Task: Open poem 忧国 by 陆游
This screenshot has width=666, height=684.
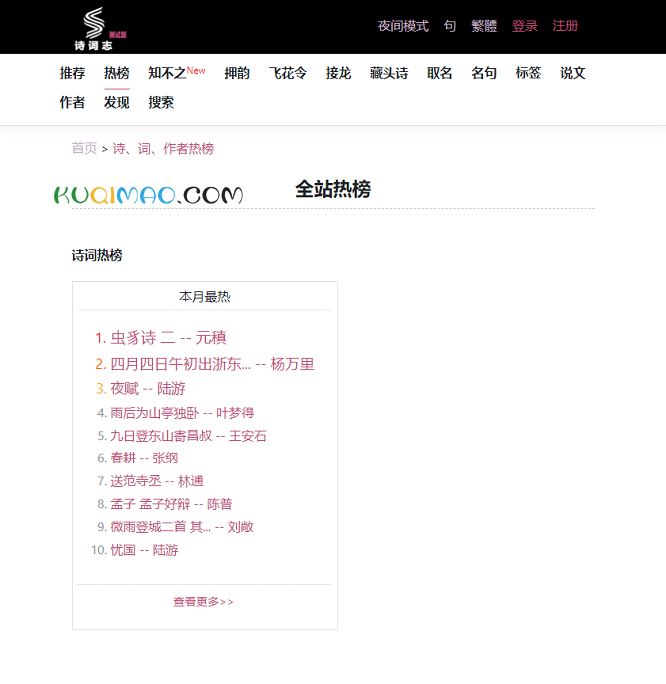Action: point(144,550)
